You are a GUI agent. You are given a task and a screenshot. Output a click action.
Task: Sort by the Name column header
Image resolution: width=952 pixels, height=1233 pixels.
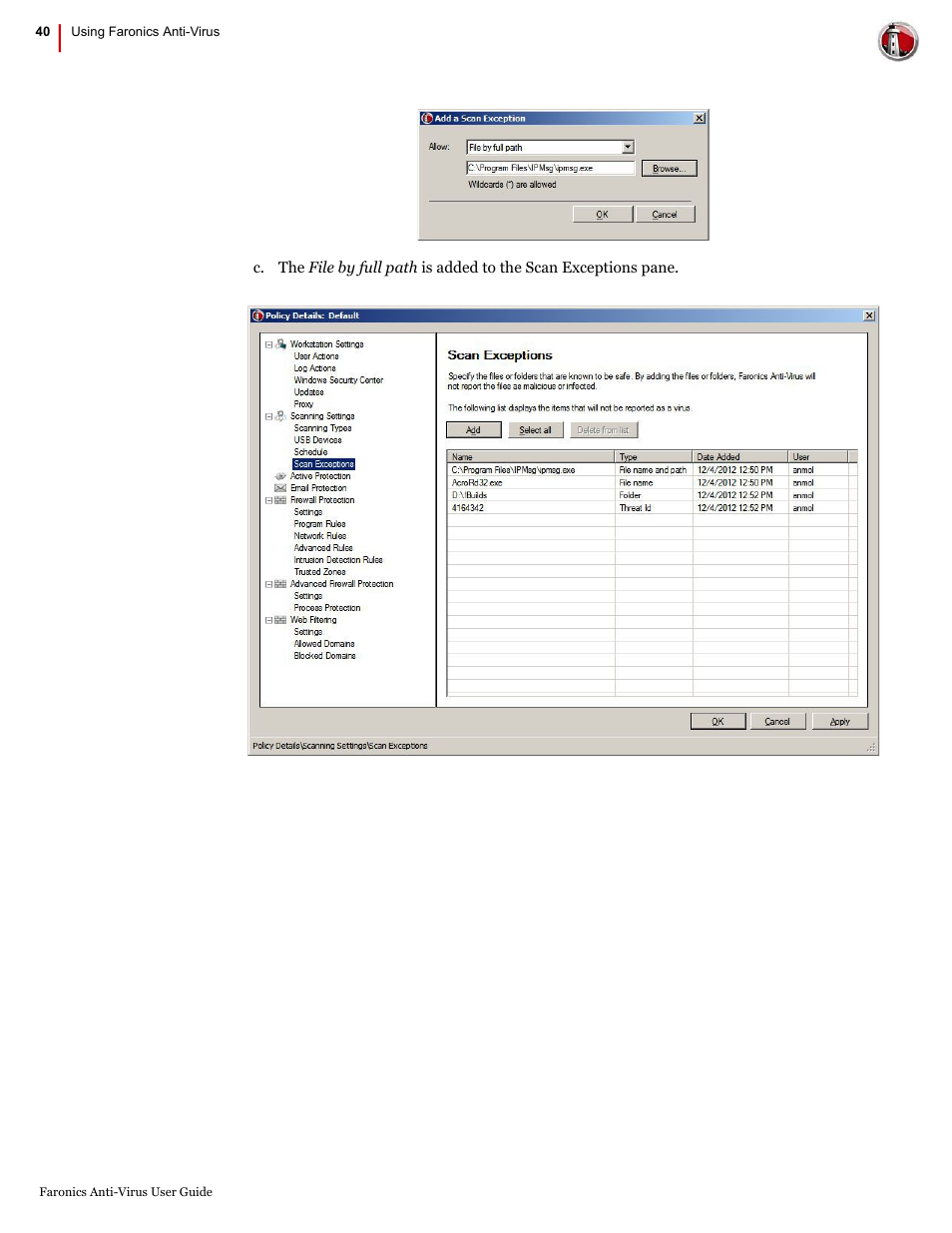click(x=531, y=456)
